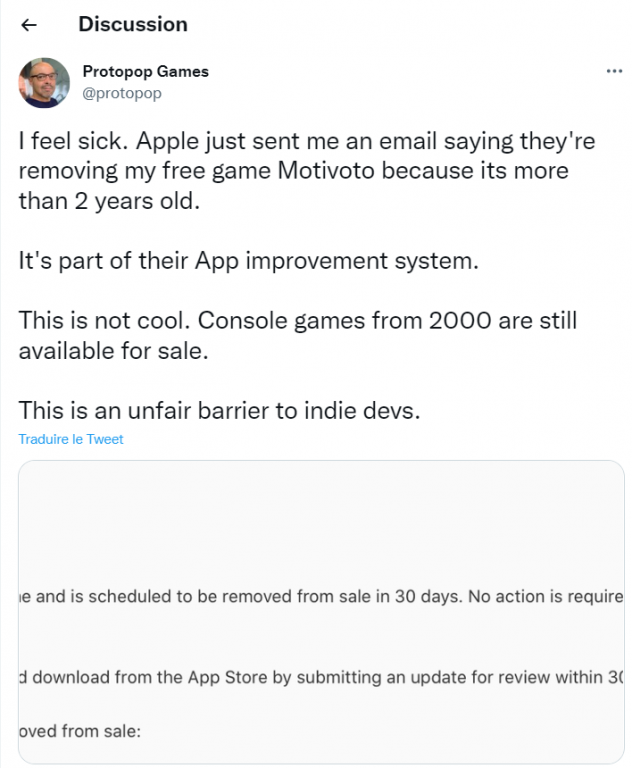Click the back arrow icon

(x=28, y=25)
